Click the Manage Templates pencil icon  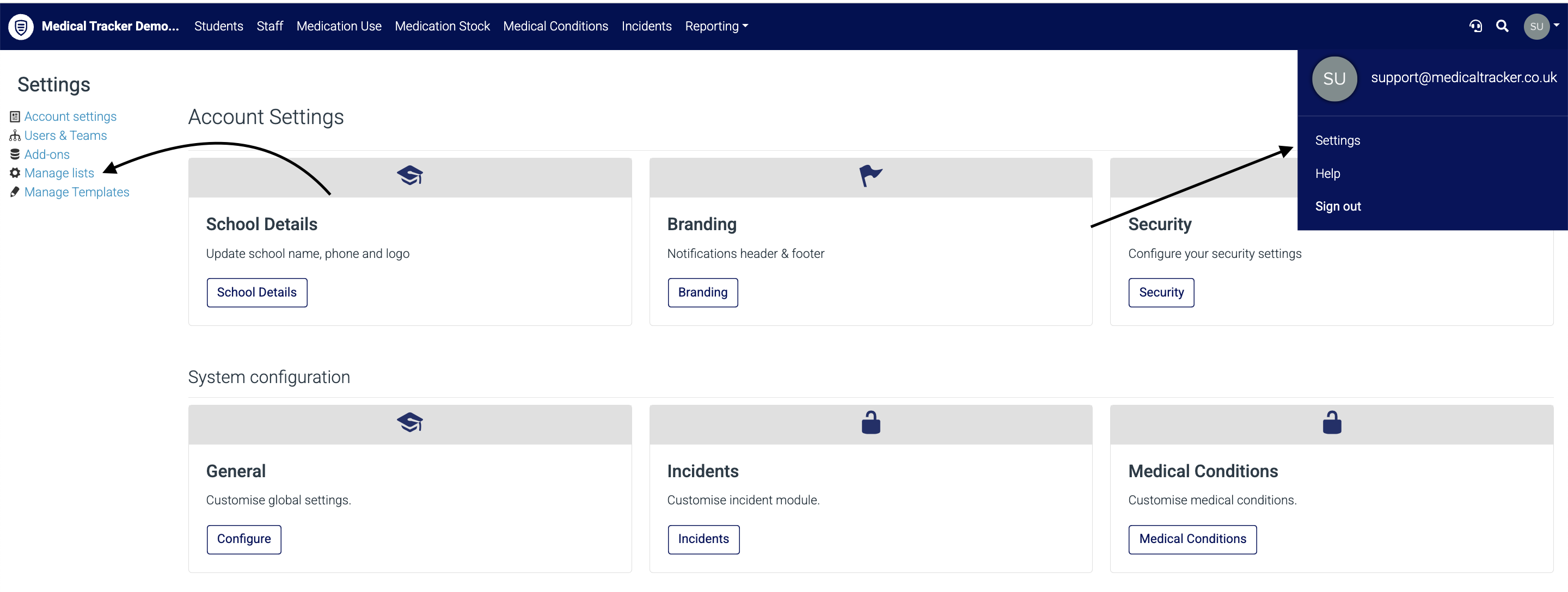click(x=15, y=192)
